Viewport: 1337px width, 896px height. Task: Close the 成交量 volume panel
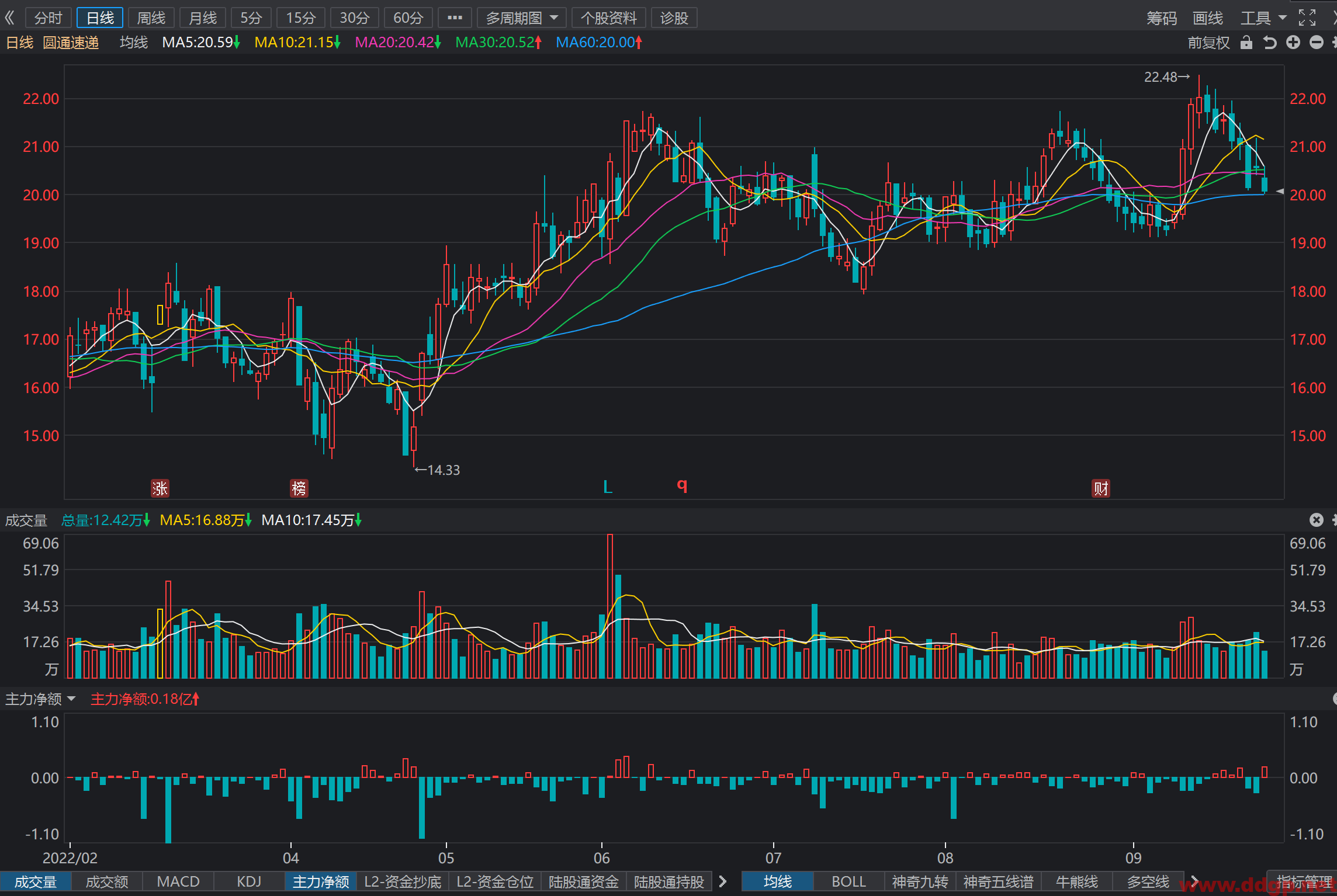click(x=1317, y=520)
